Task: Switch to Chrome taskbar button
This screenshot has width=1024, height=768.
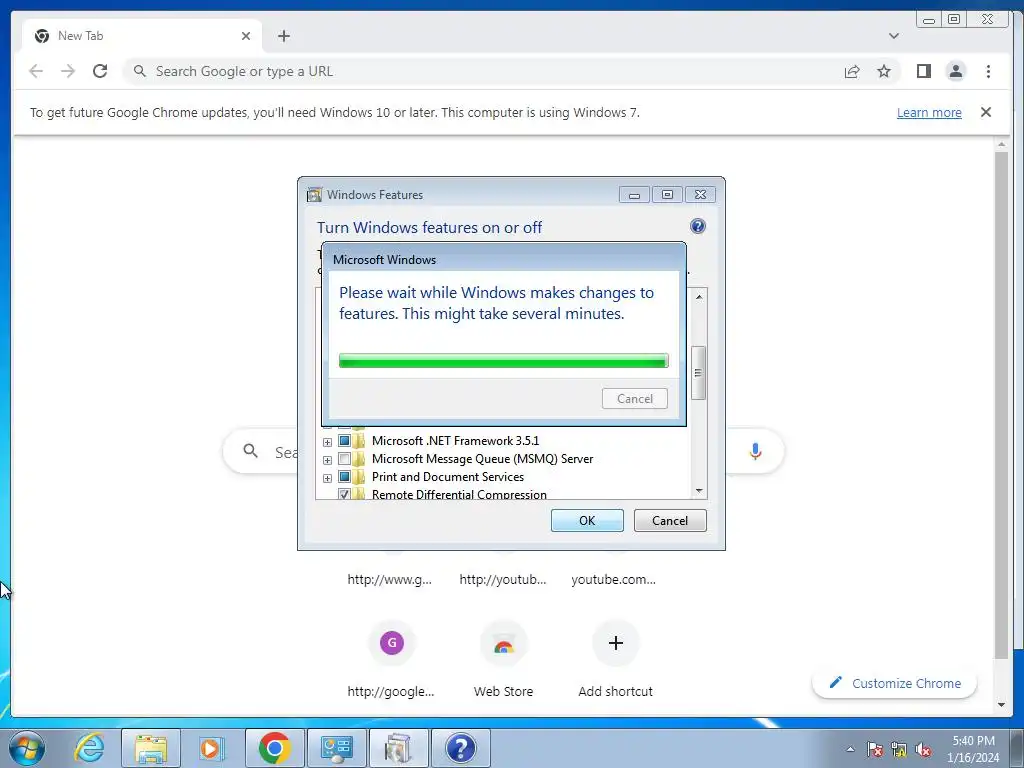Action: pyautogui.click(x=274, y=748)
